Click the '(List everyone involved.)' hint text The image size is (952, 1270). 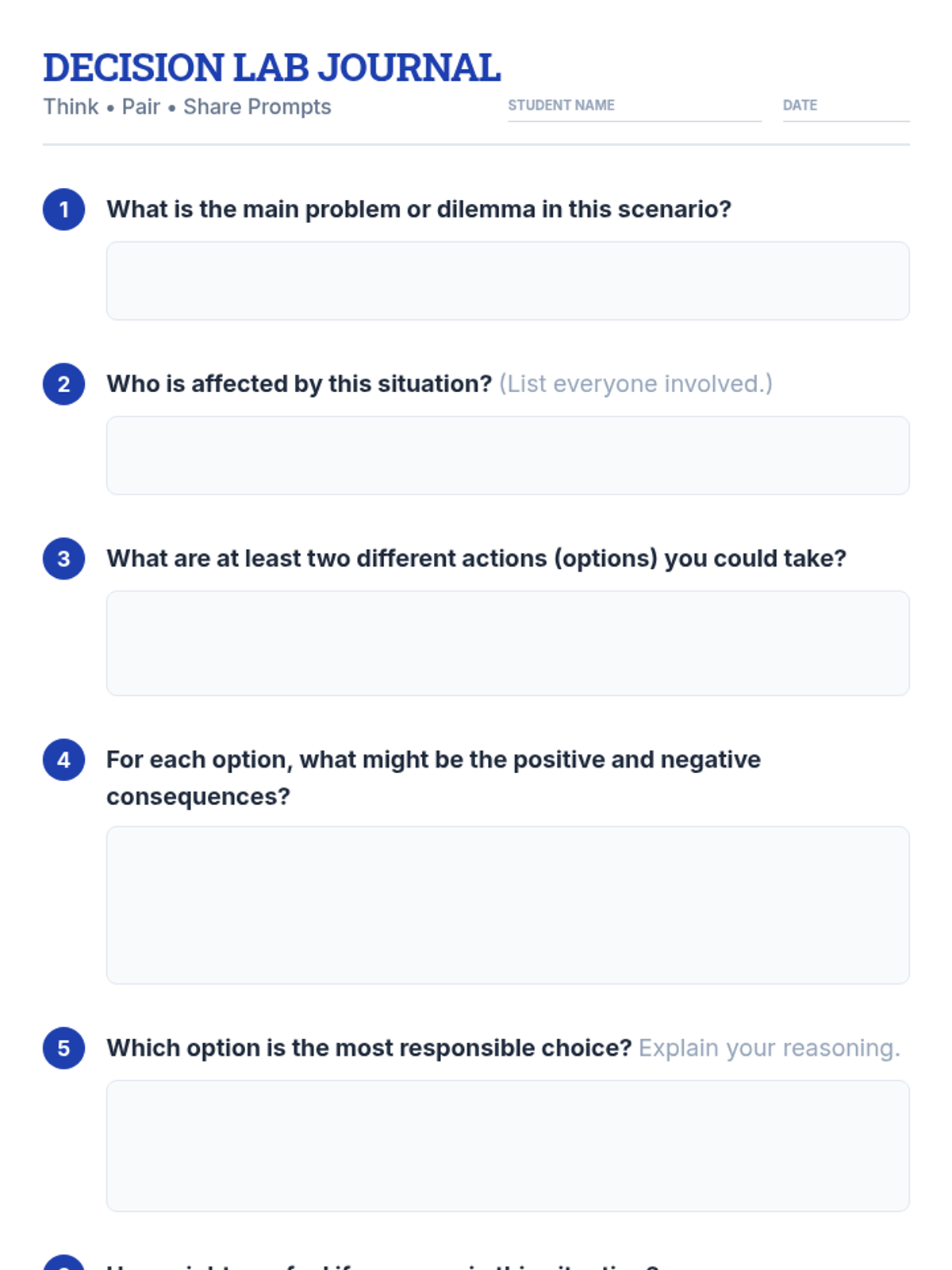click(635, 384)
